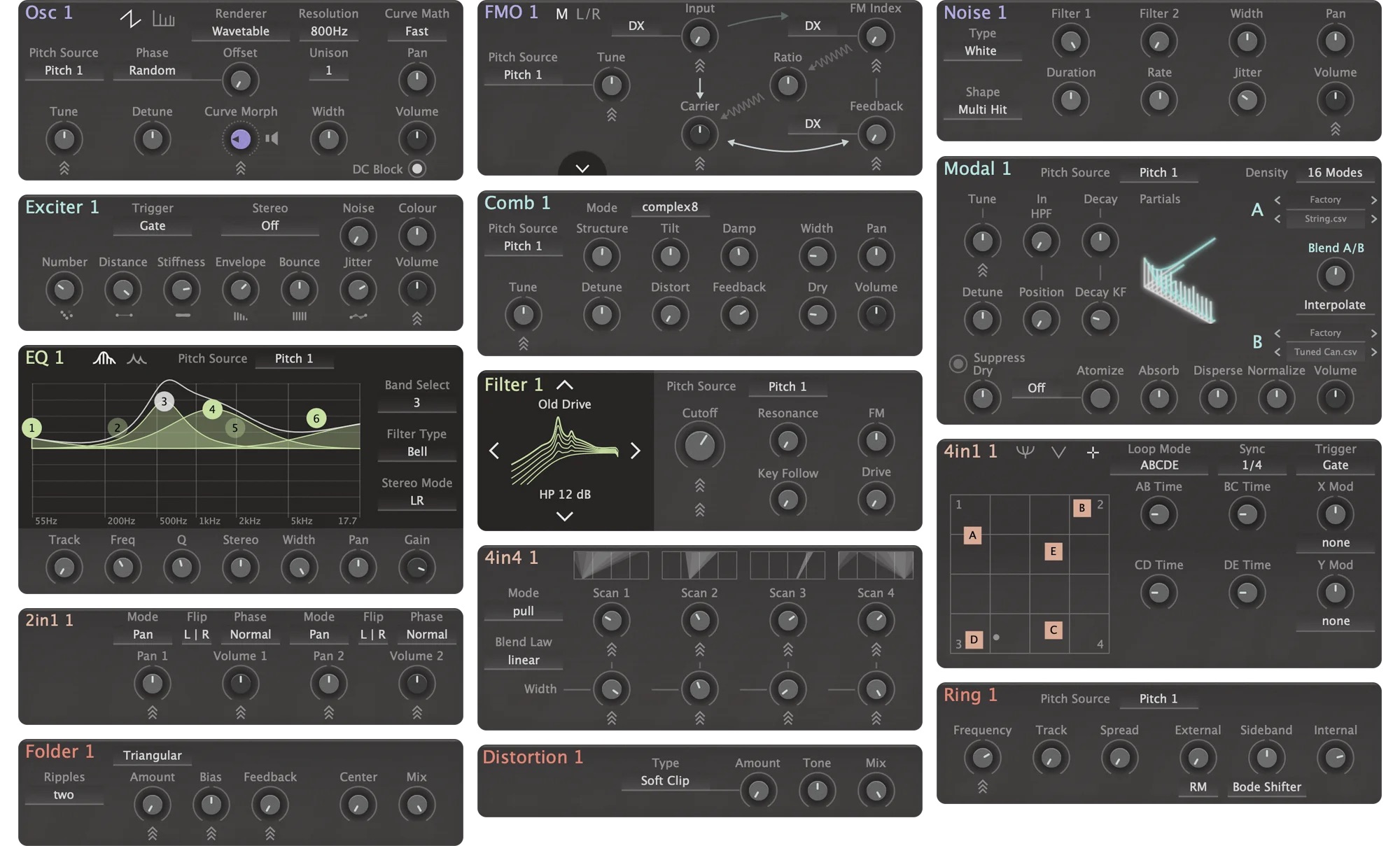This screenshot has width=1400, height=846.
Task: Click the RM button under External in Ring 1
Action: (1198, 787)
